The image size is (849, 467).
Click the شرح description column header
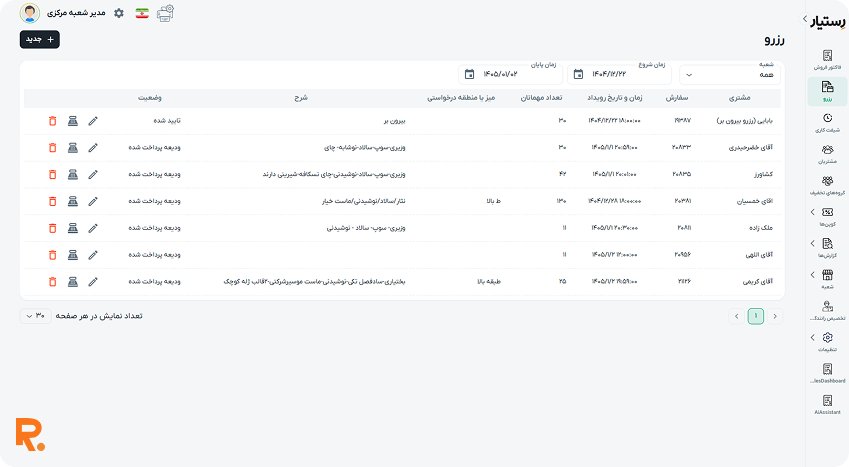click(301, 98)
